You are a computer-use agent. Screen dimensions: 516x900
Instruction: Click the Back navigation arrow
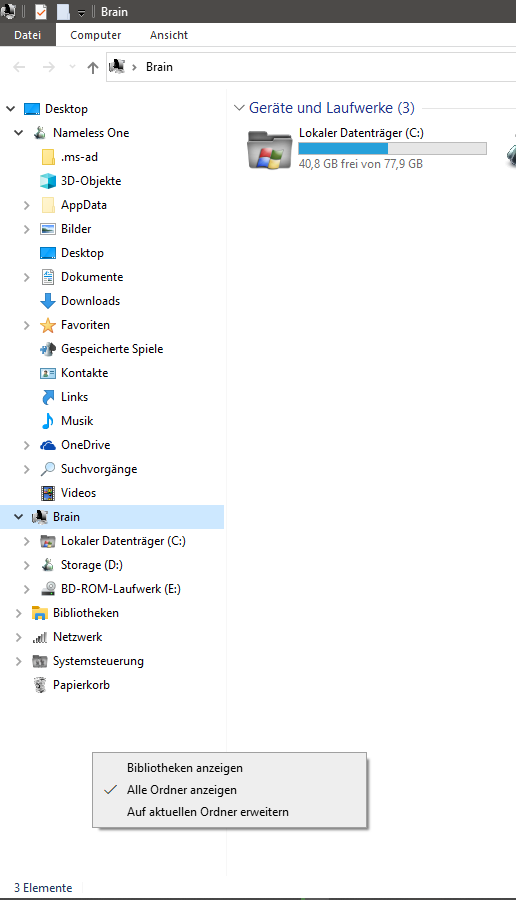point(20,67)
